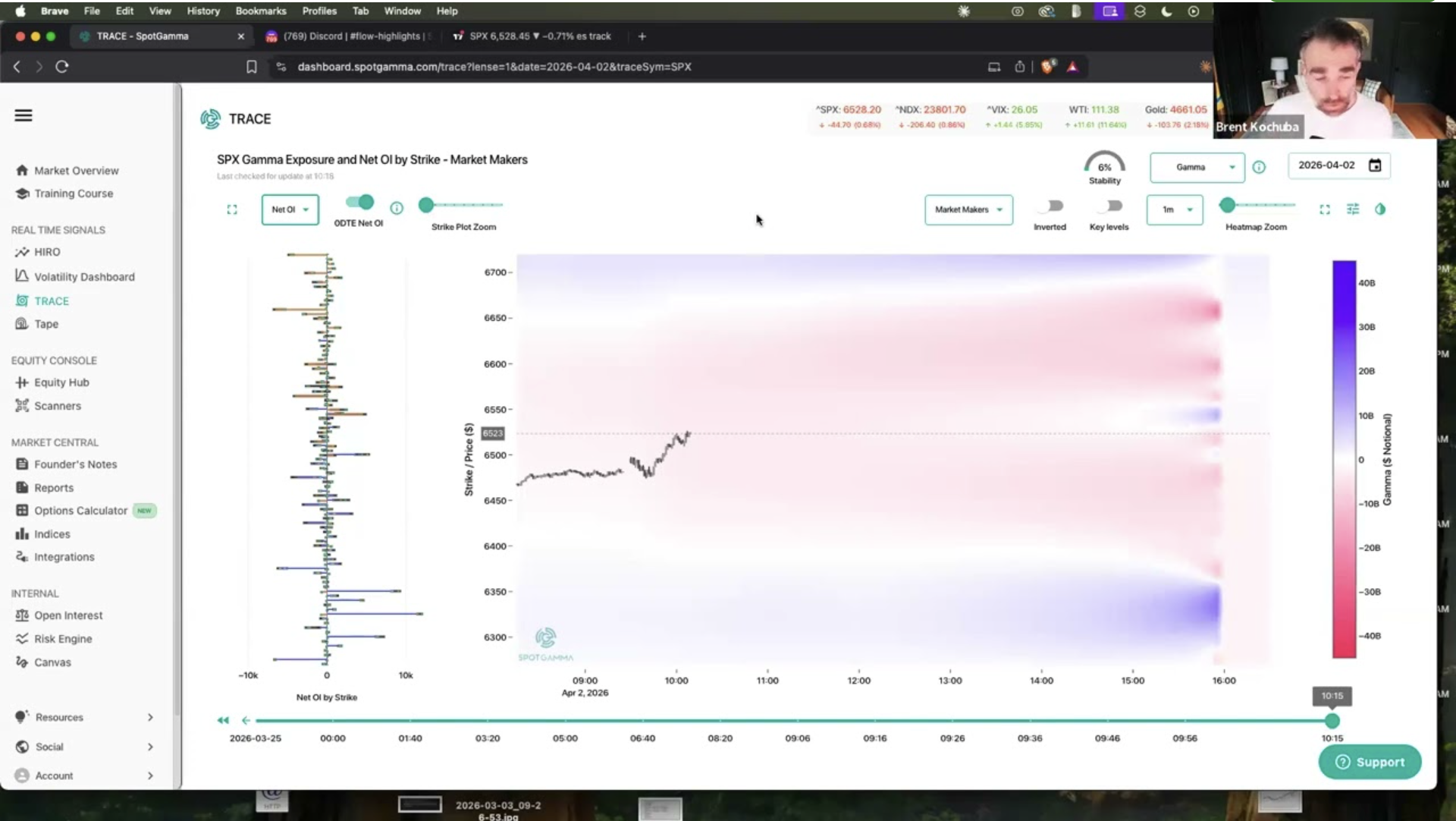Open the Bookmarks menu in menu bar
This screenshot has height=821, width=1456.
(260, 11)
